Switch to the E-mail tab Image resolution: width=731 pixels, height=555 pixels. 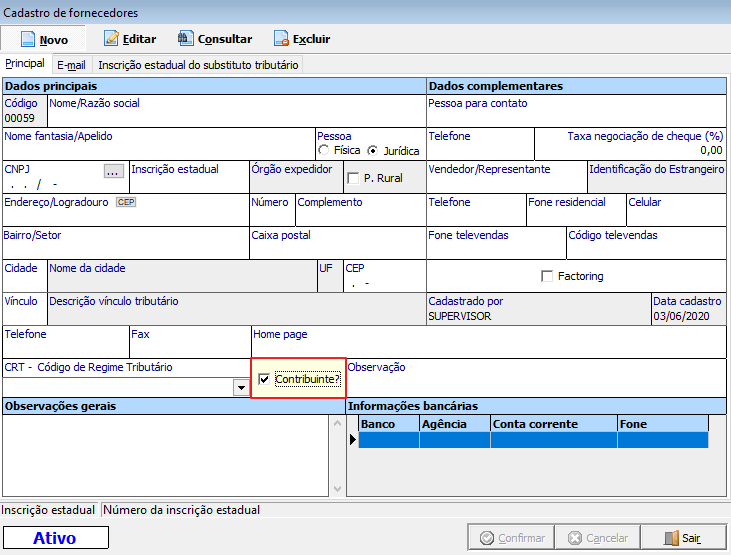click(x=71, y=65)
